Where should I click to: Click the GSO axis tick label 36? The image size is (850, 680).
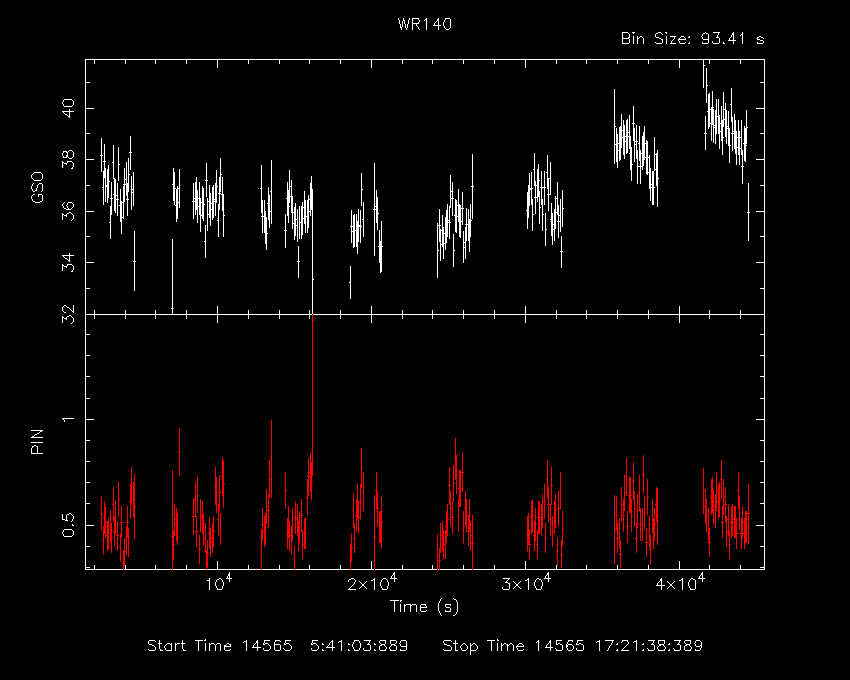(x=68, y=211)
